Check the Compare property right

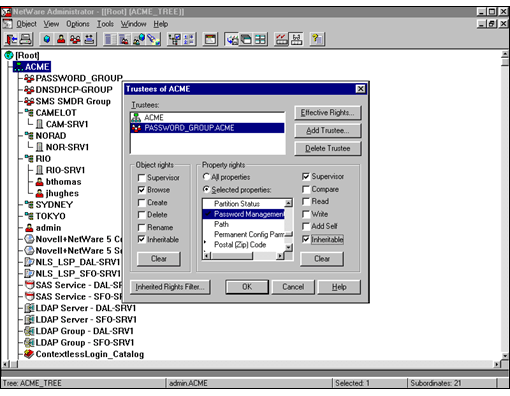coord(306,189)
